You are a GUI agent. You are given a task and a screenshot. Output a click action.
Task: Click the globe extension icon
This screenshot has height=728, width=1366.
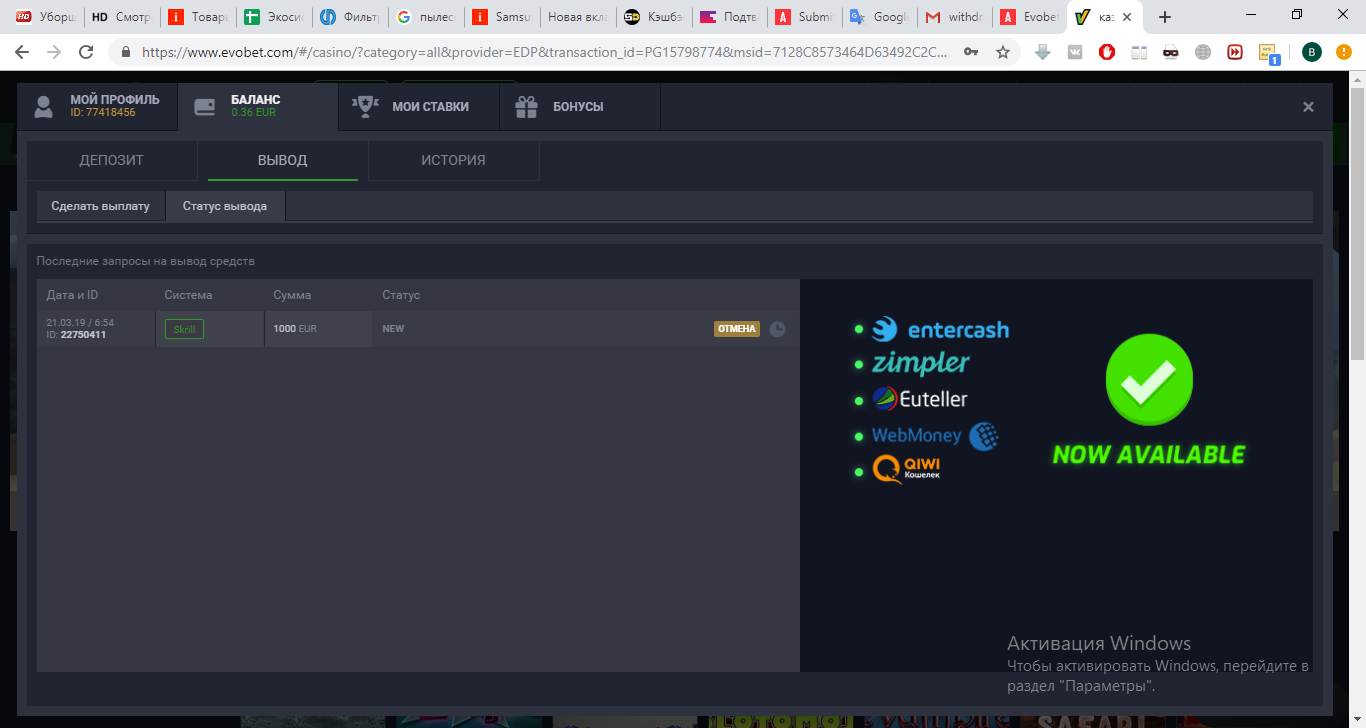coord(1203,52)
